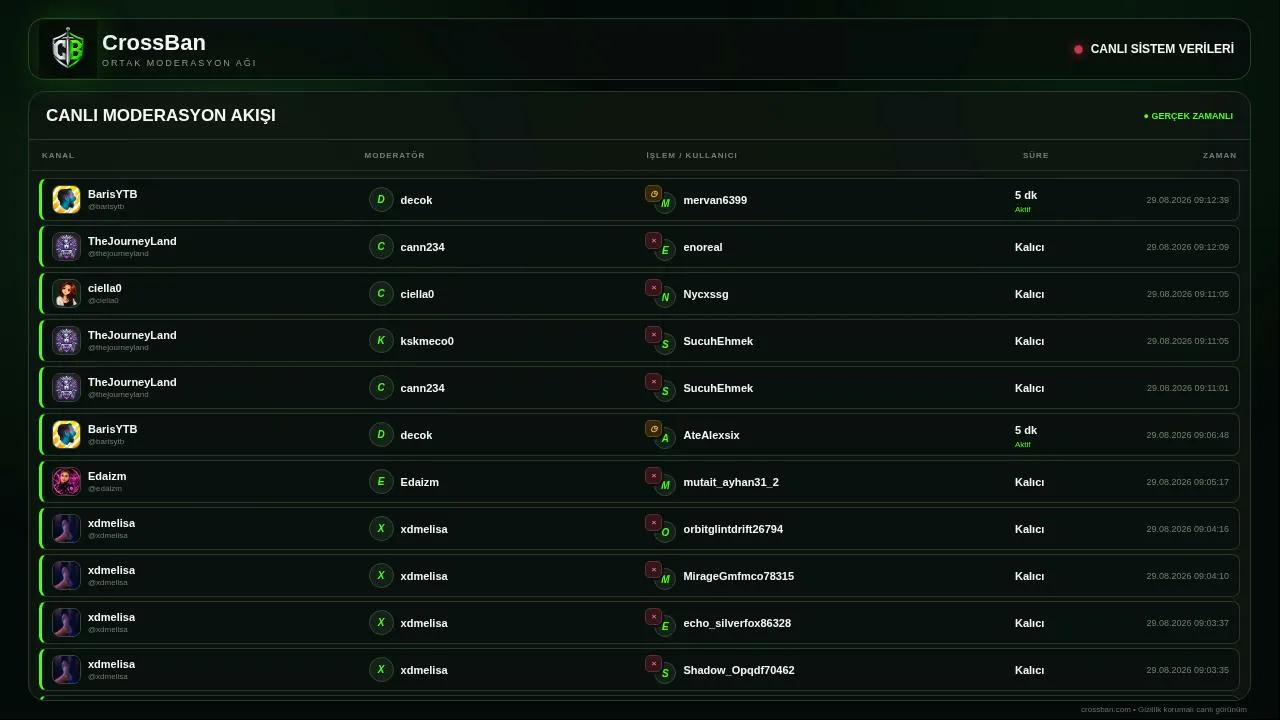The image size is (1280, 720).
Task: Click the moderator badge D next to decok
Action: [381, 200]
